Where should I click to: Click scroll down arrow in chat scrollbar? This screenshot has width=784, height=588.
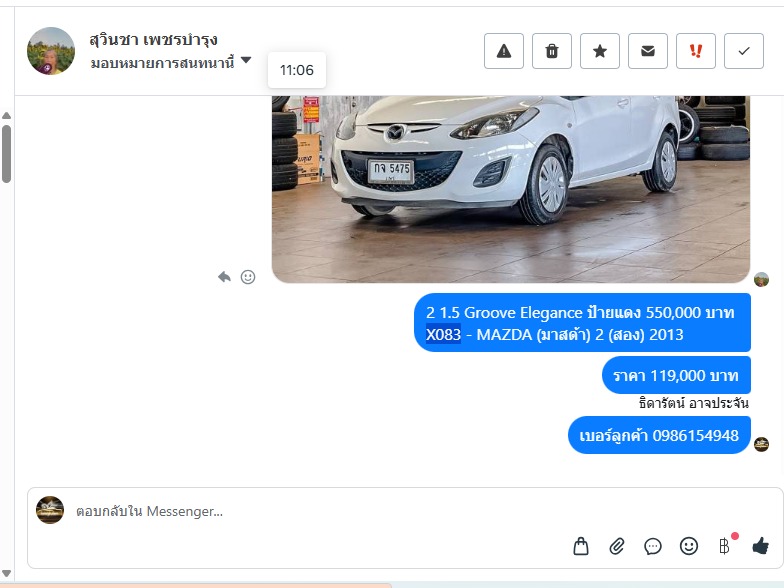[x=6, y=573]
